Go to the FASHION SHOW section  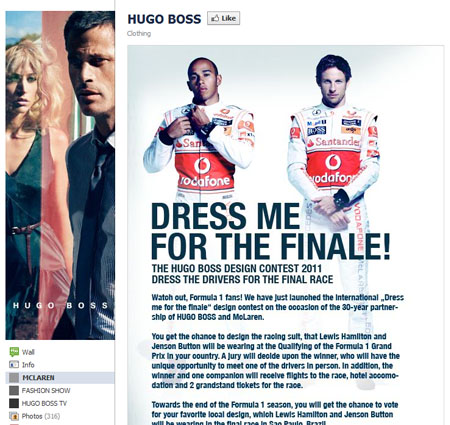tap(46, 390)
